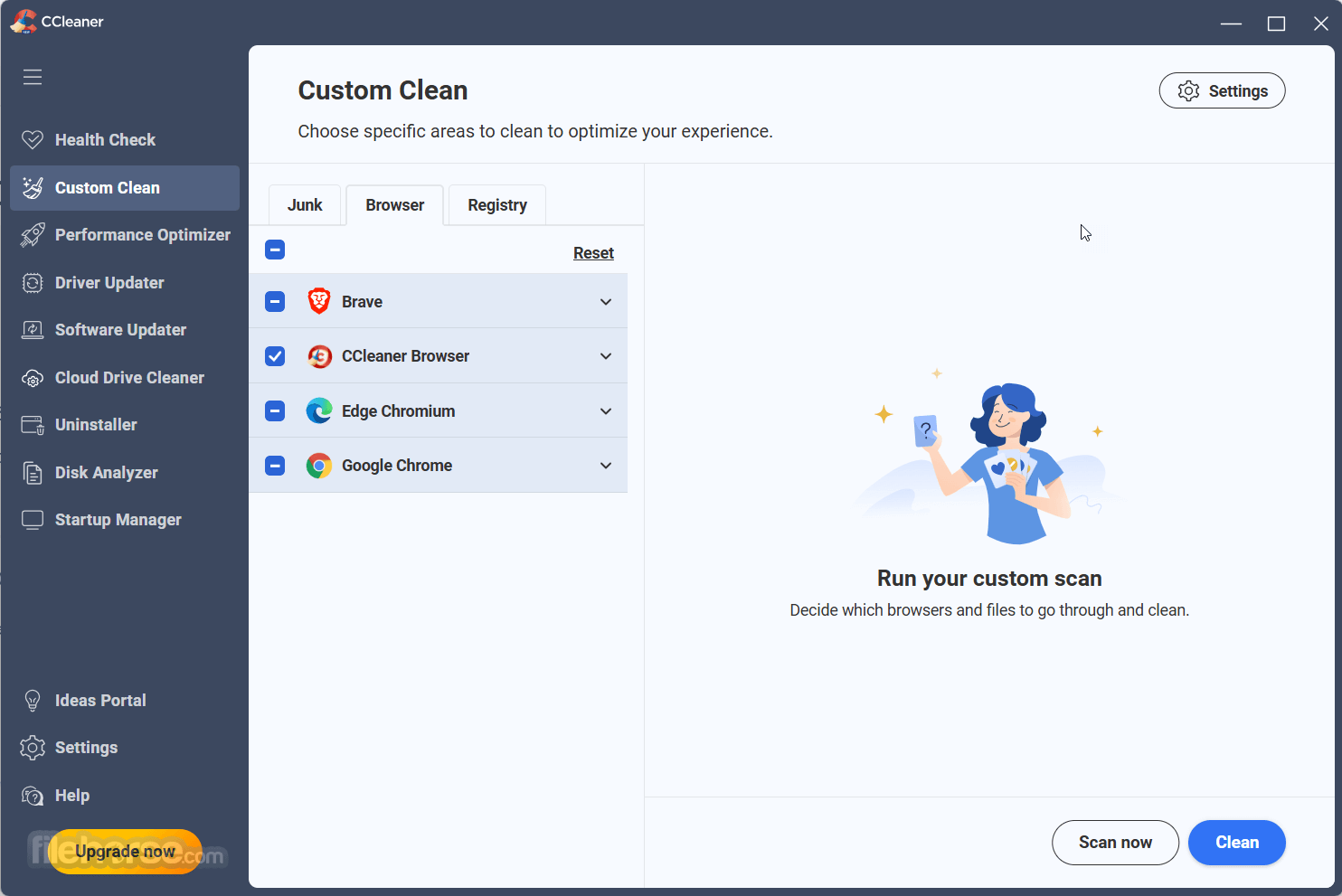Uncheck the CCleaner Browser checkbox
The width and height of the screenshot is (1342, 896).
point(275,356)
